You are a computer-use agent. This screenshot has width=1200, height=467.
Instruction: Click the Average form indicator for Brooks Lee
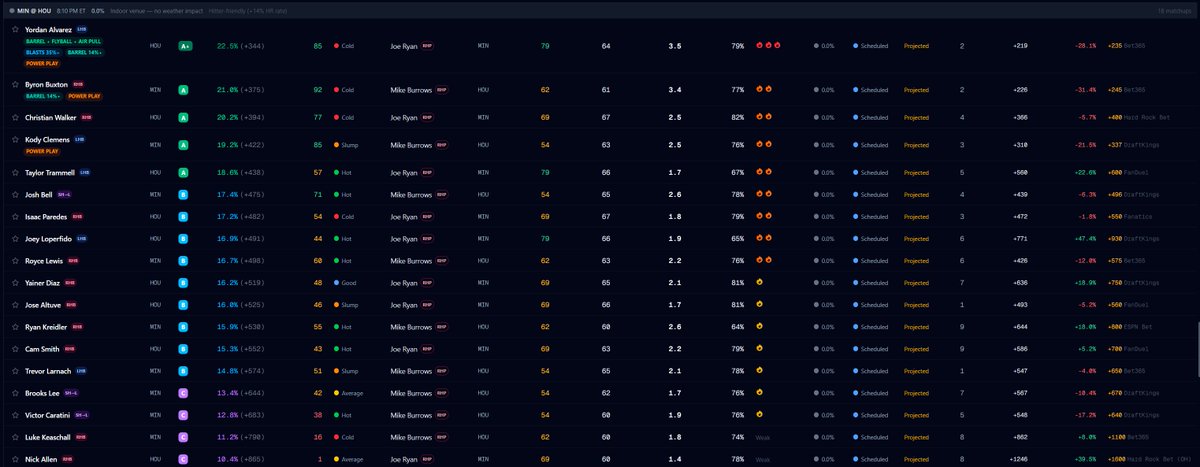point(348,393)
